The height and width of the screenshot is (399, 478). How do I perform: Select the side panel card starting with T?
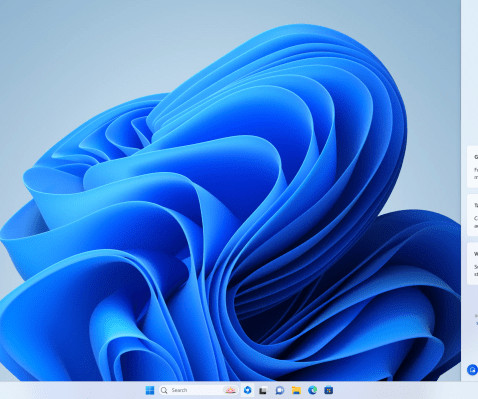point(473,215)
